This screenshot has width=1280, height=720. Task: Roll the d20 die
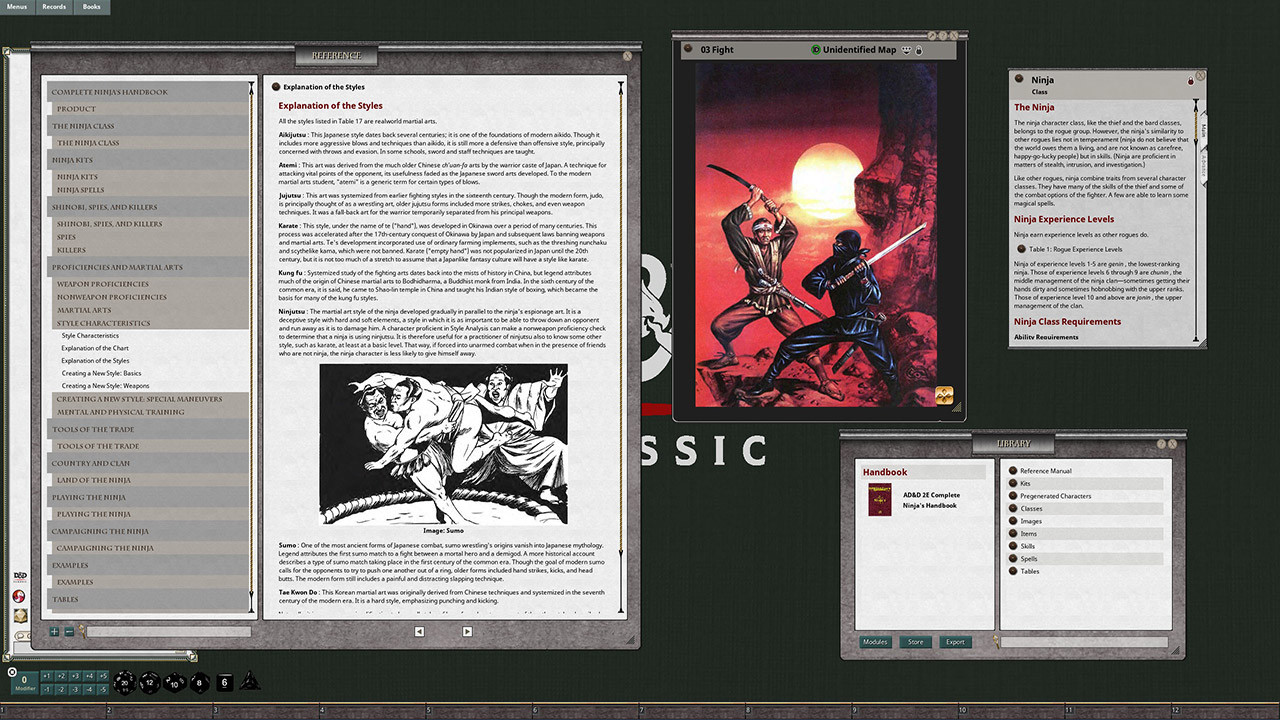(125, 682)
